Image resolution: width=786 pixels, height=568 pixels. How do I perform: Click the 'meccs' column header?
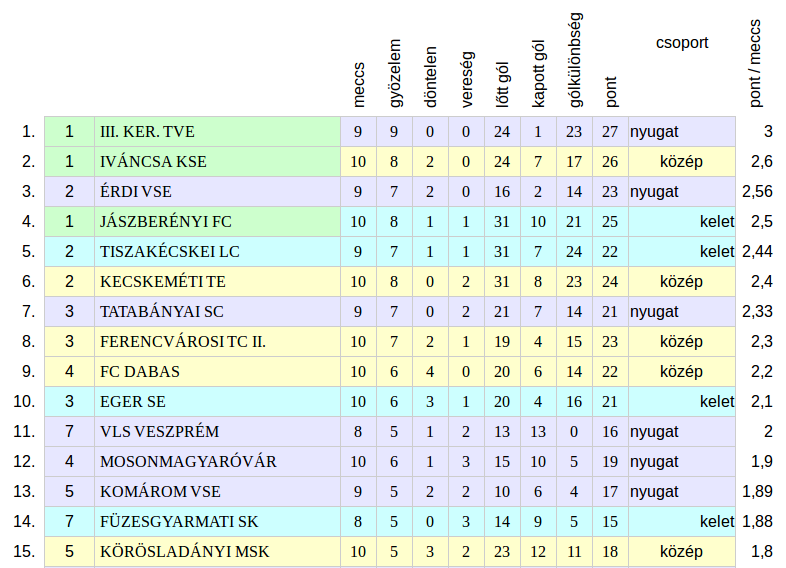[358, 85]
